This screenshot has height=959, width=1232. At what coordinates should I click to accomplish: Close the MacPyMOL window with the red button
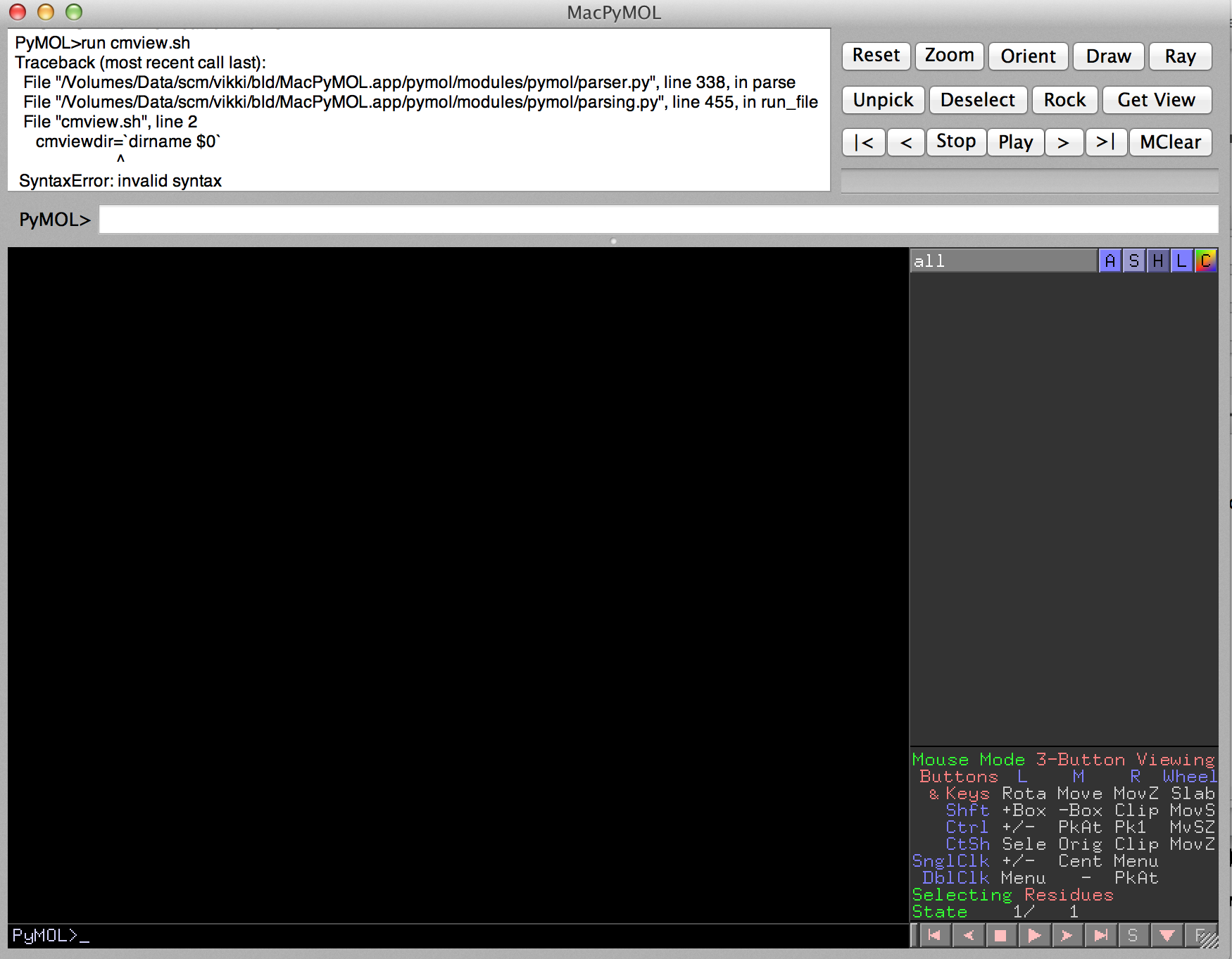[x=18, y=12]
